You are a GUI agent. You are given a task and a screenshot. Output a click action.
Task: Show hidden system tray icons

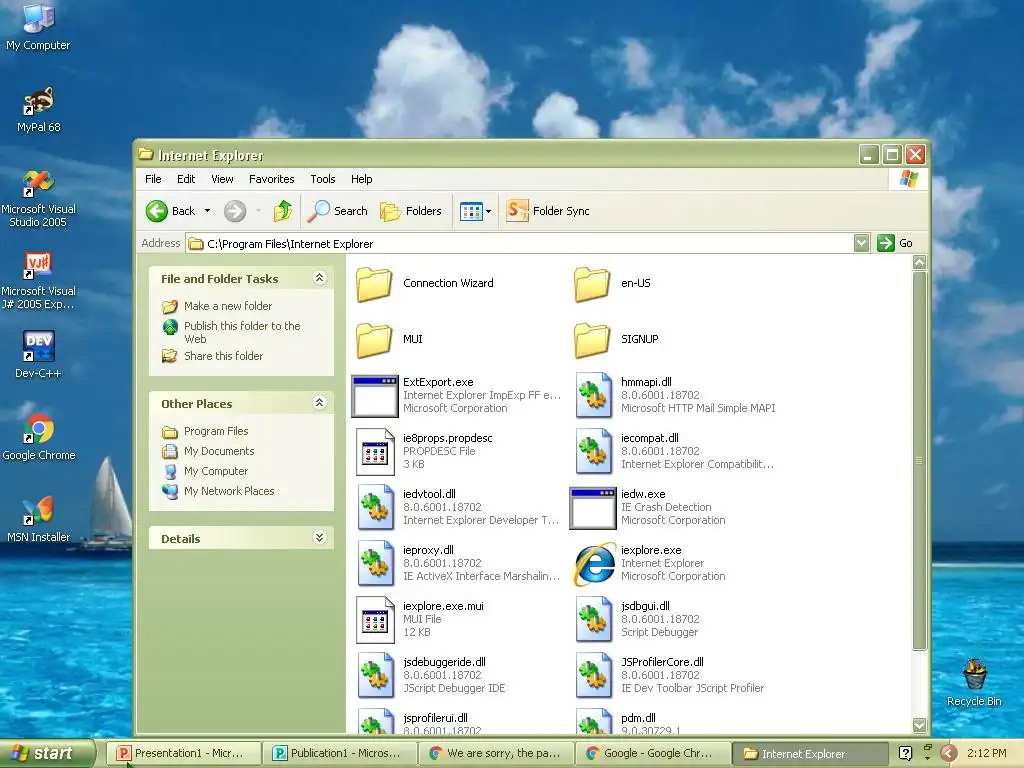(x=948, y=753)
